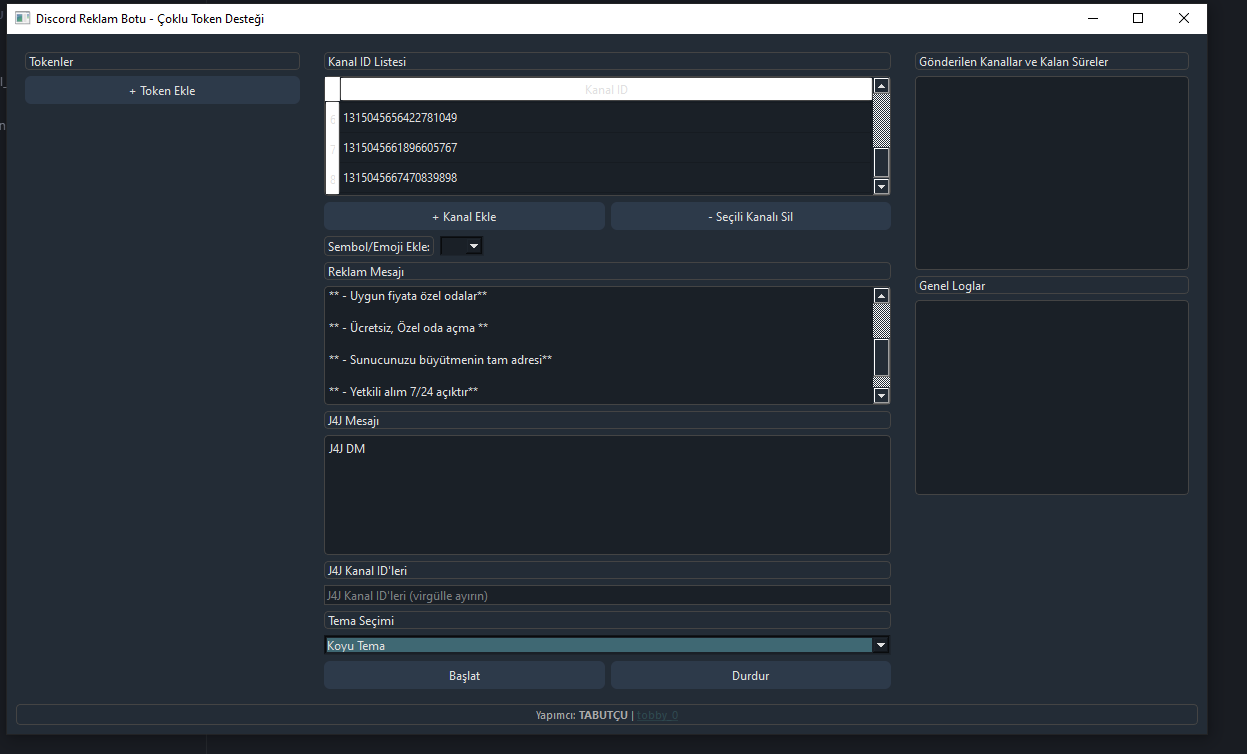Click inside the Genel Loglar box
Screen dimensions: 1247x754
(1052, 397)
